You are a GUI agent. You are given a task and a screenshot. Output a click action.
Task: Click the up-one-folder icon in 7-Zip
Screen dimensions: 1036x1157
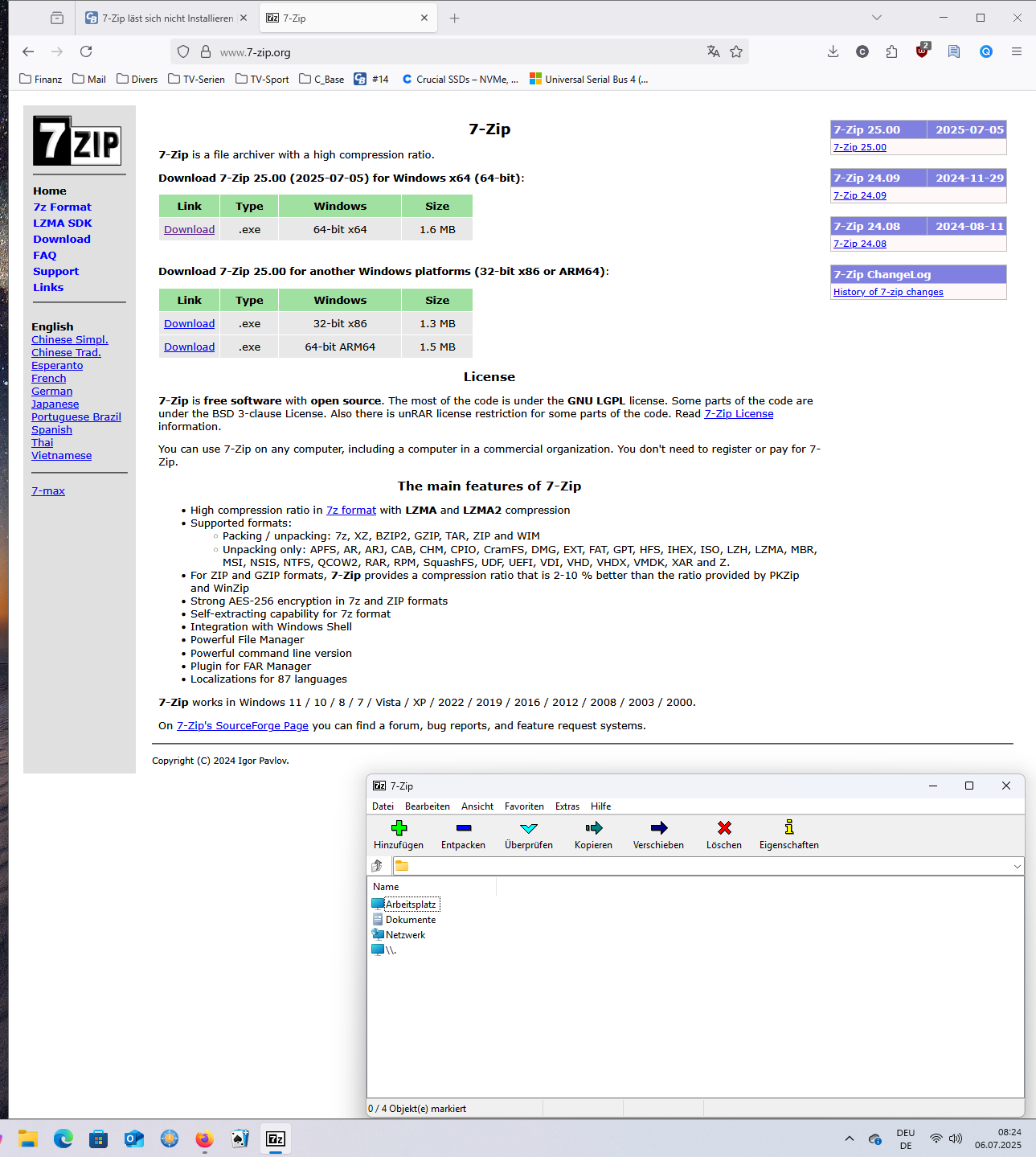[377, 866]
